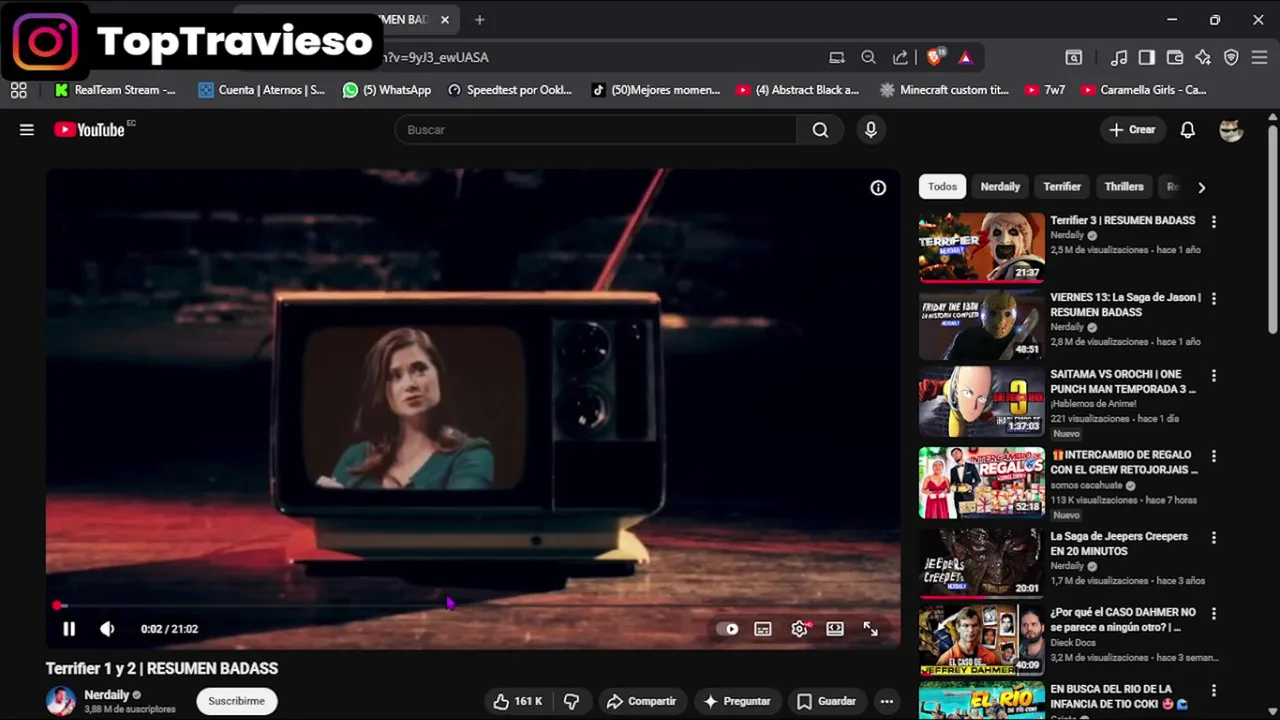Viewport: 1280px width, 720px height.
Task: Select the Nerdaily filter chip
Action: [1000, 187]
